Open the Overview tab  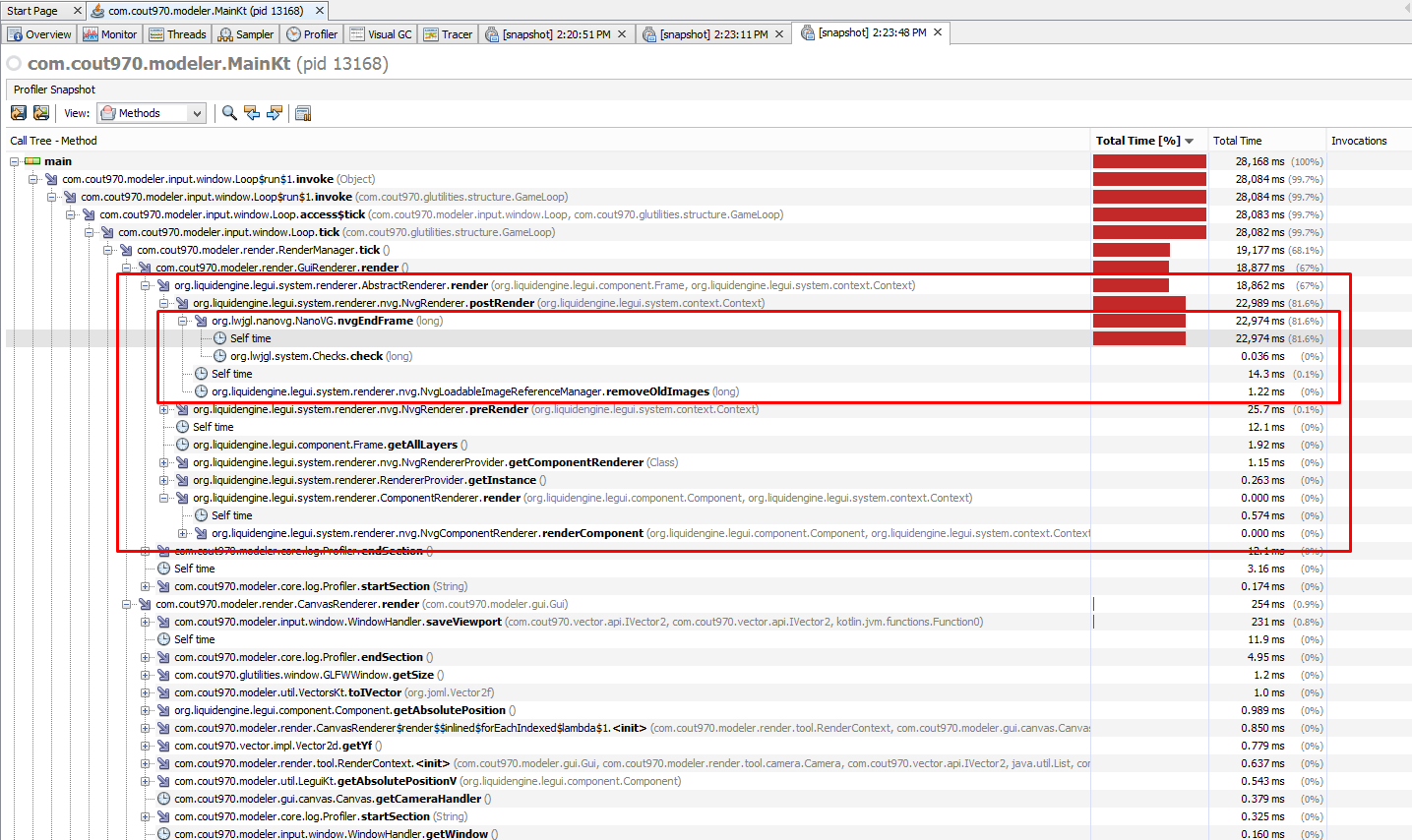pos(39,34)
